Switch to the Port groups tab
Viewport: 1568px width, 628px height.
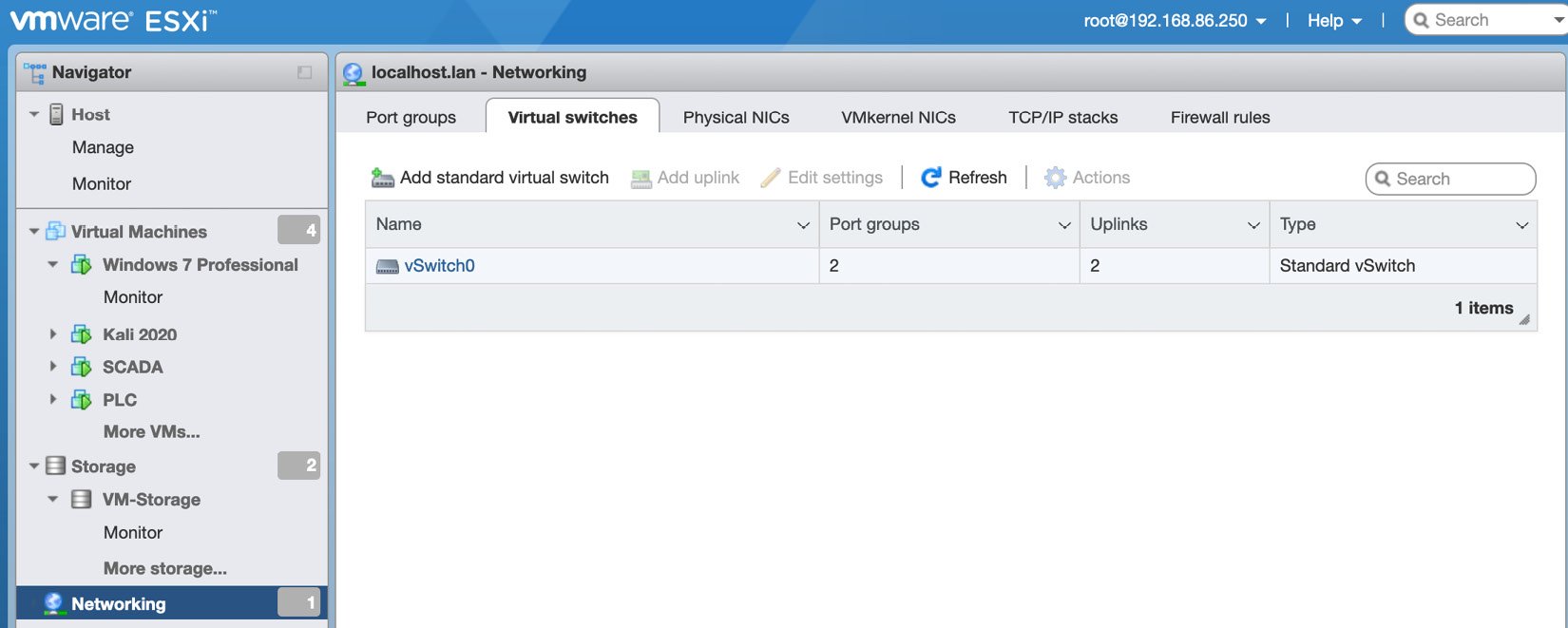coord(411,117)
